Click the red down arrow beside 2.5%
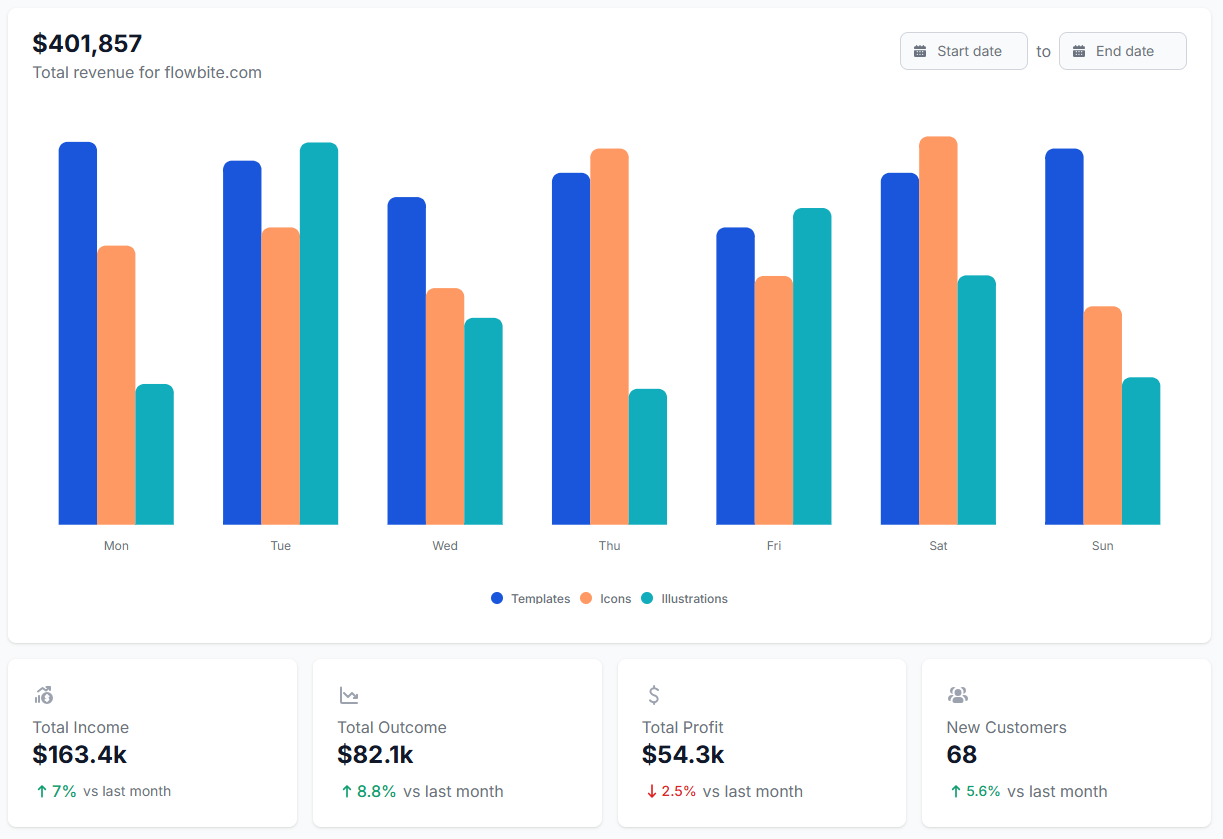 653,790
